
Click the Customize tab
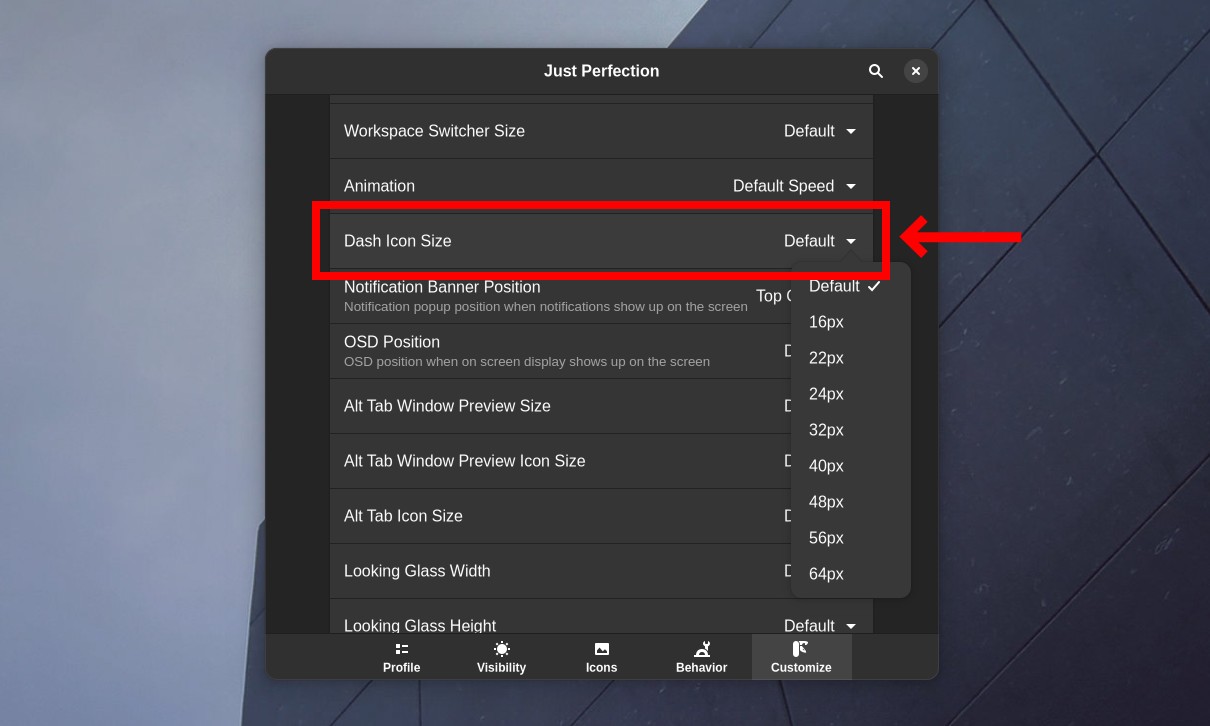point(801,658)
